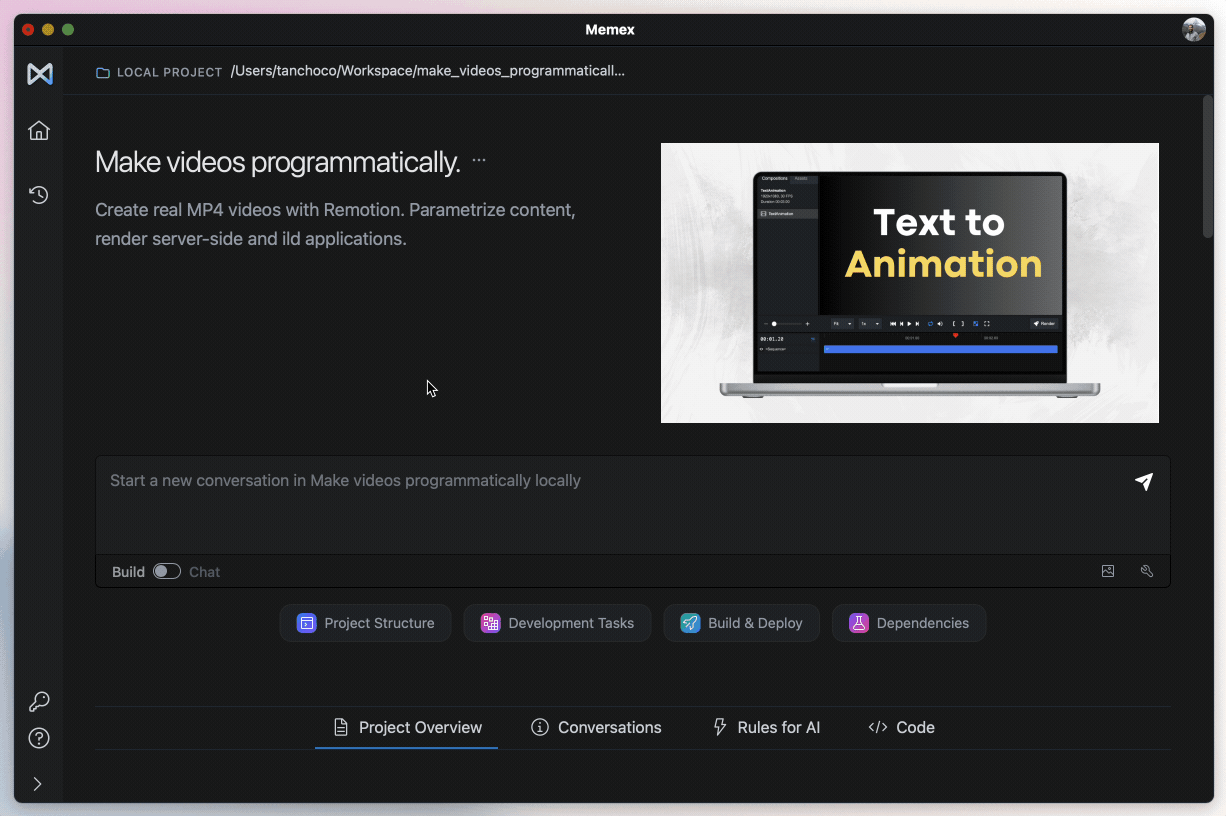Toggle the Build/Chat mode switch
The image size is (1226, 816).
click(167, 572)
